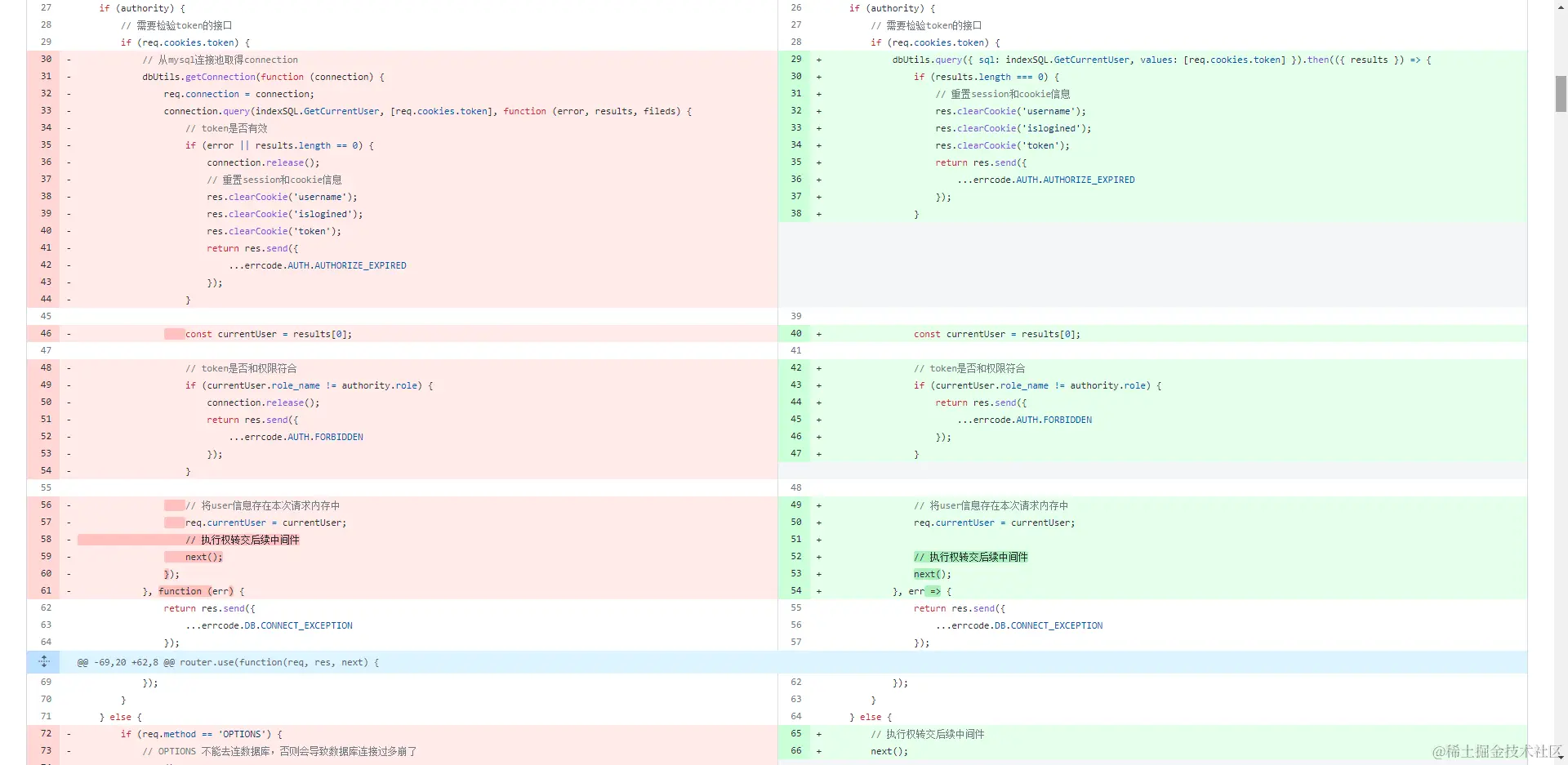
Task: Click added line '}, err => {'
Action: tap(922, 591)
